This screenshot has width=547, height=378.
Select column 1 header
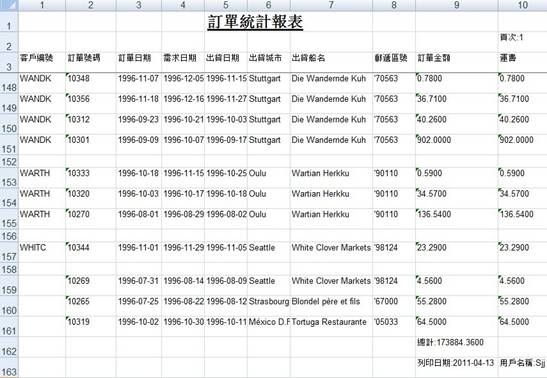tap(42, 5)
